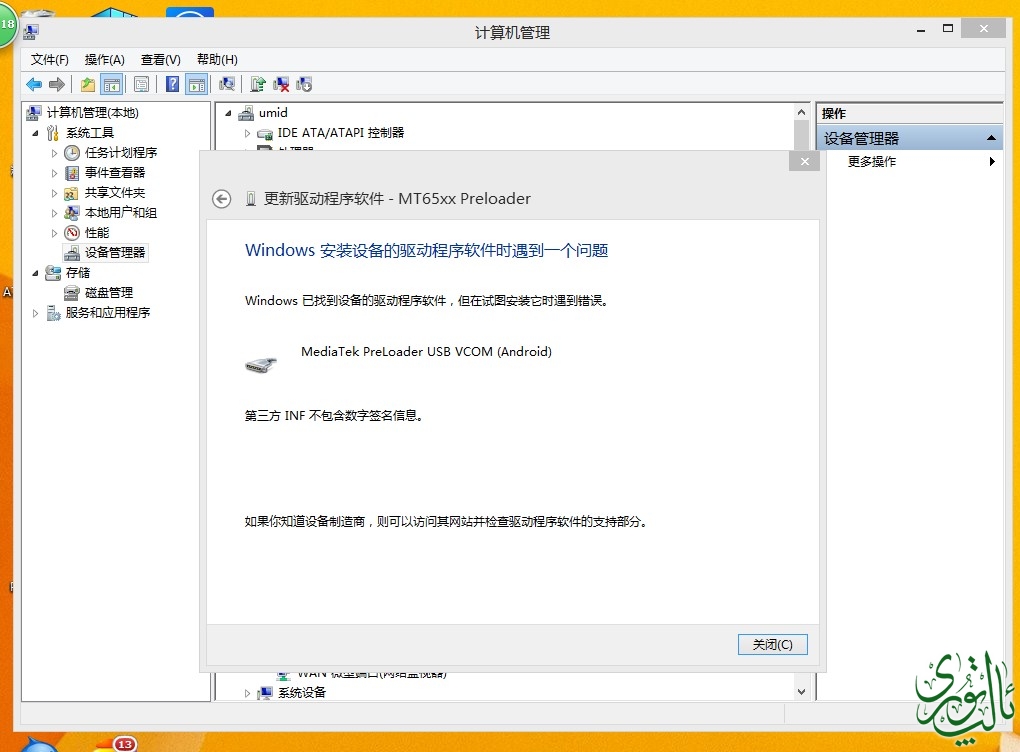Expand the 服务和应用程序 node arrow

[35, 314]
